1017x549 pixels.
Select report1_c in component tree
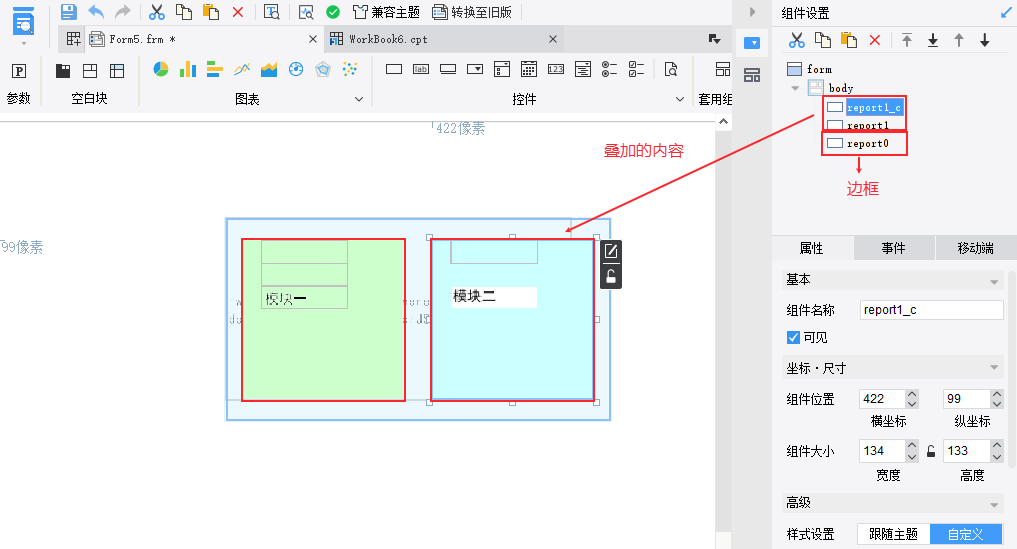coord(873,108)
